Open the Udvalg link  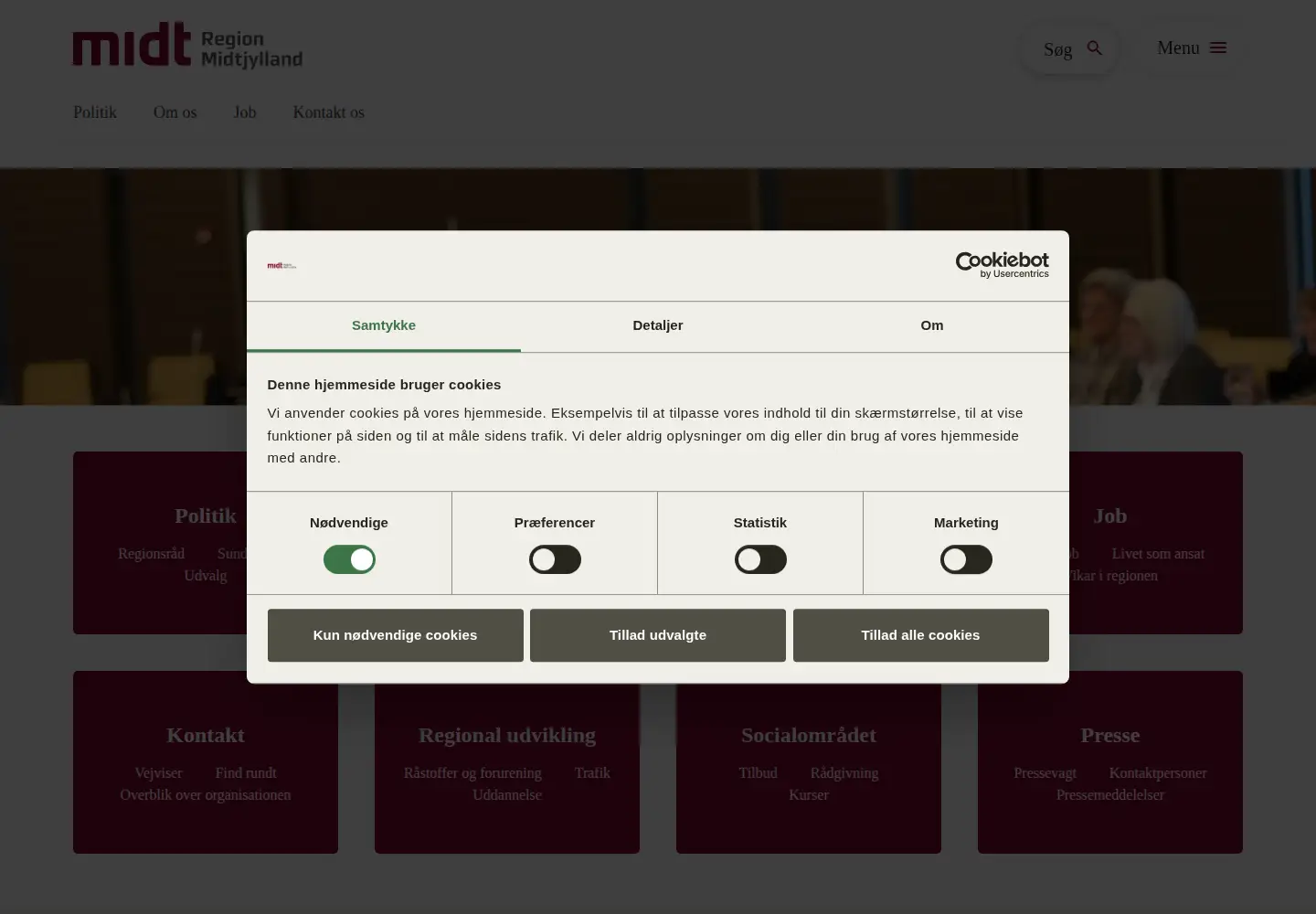coord(206,575)
